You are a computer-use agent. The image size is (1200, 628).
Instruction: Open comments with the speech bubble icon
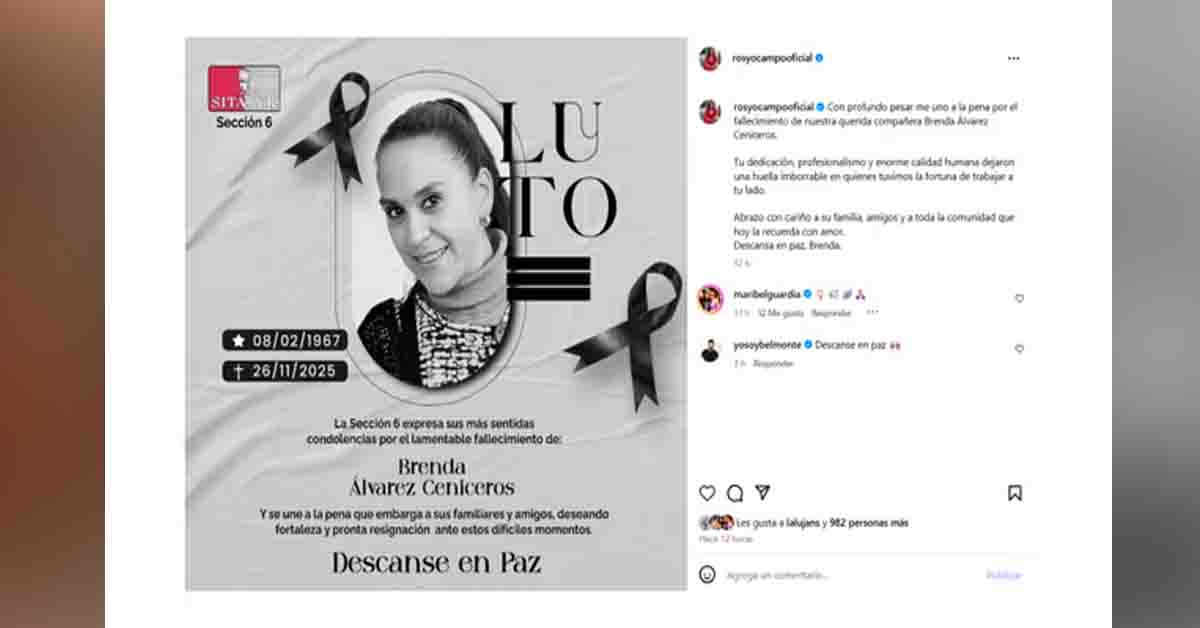tap(735, 493)
